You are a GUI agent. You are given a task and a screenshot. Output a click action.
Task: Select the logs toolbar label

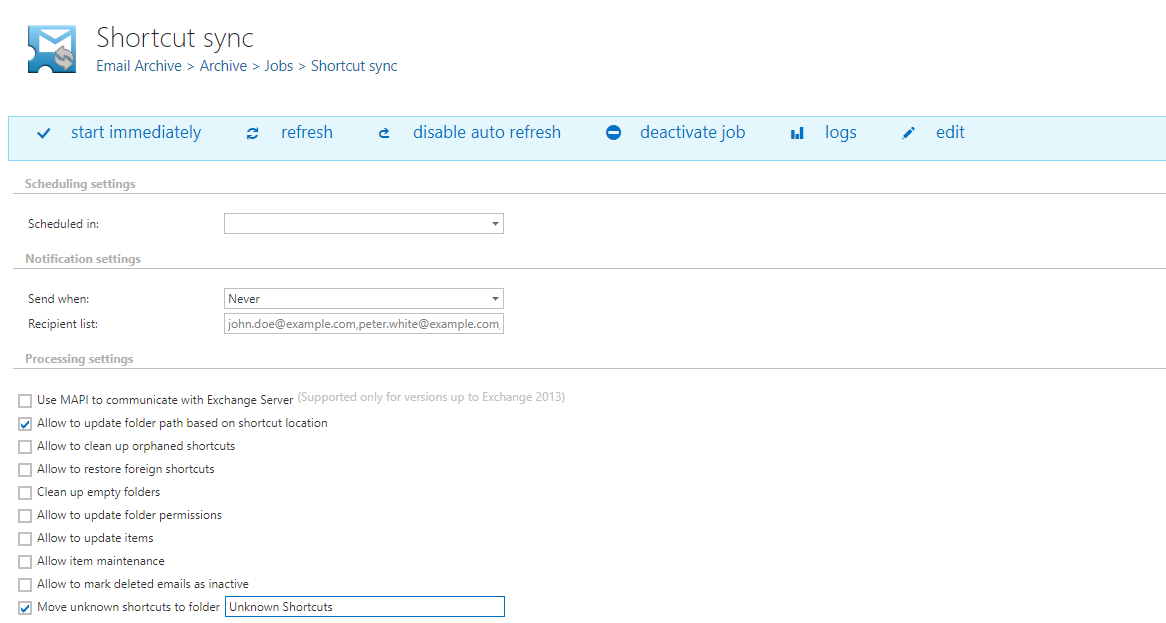tap(840, 133)
